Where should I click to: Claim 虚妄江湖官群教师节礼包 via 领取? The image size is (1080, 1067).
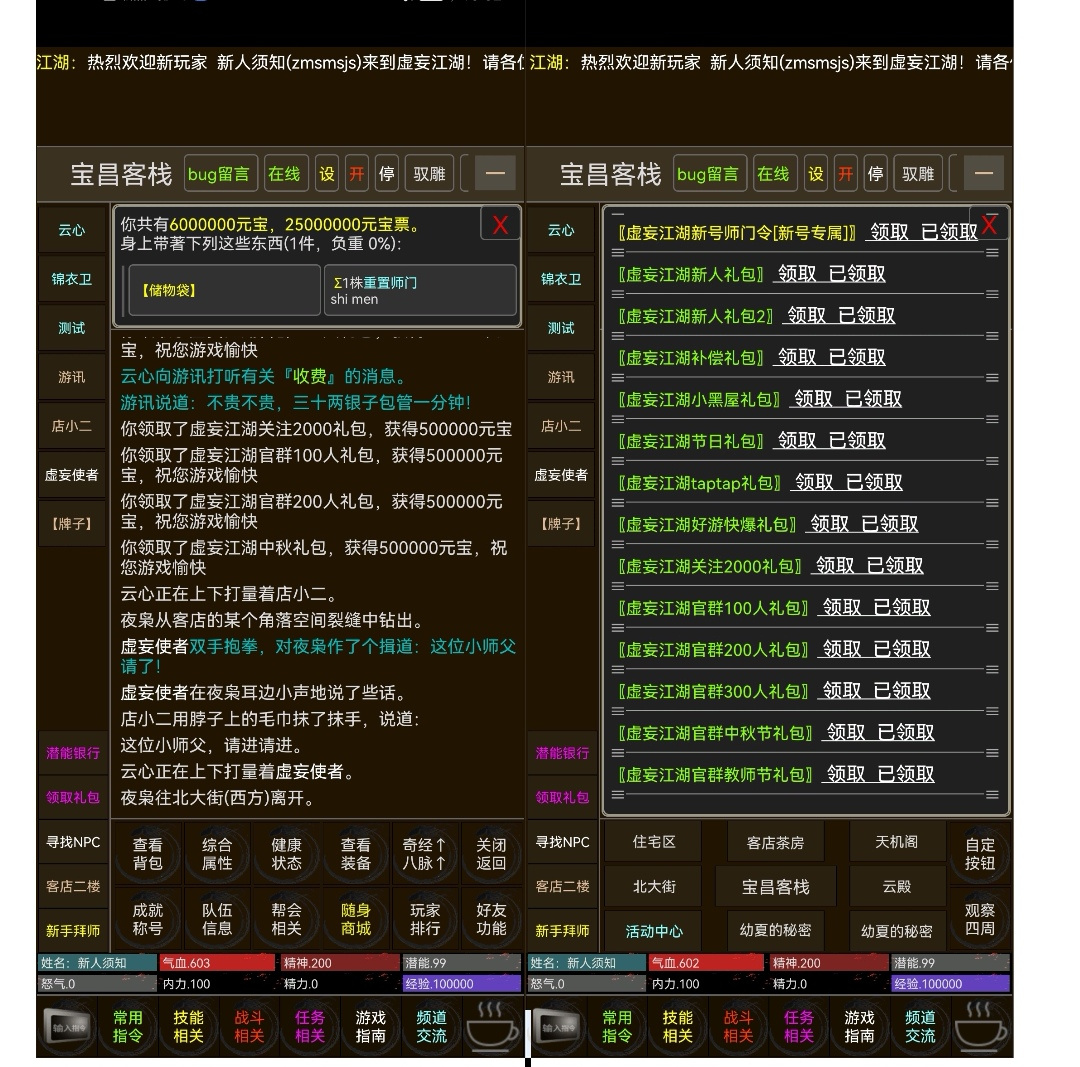(x=846, y=774)
